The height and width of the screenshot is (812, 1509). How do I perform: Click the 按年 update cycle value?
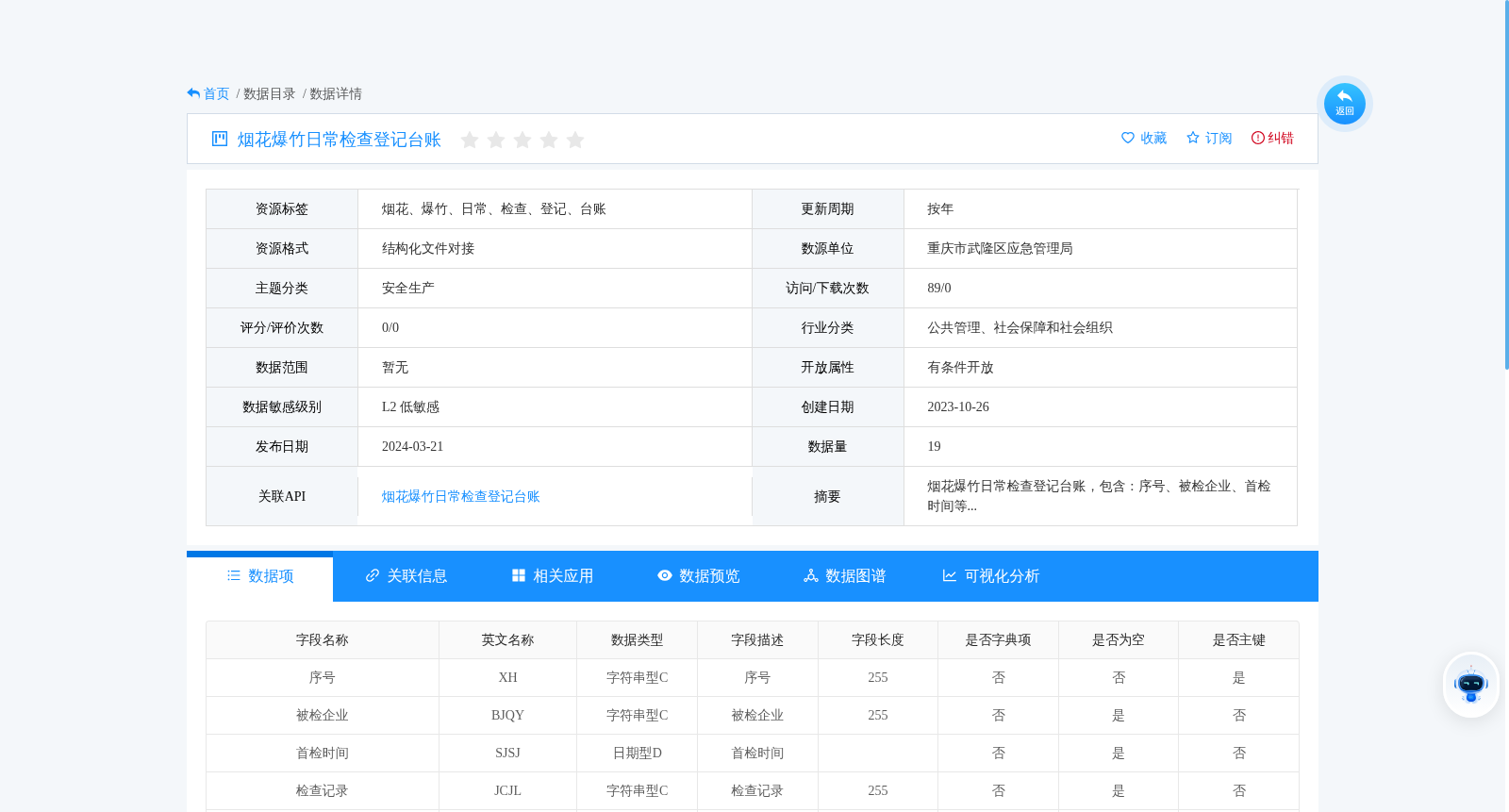(940, 208)
